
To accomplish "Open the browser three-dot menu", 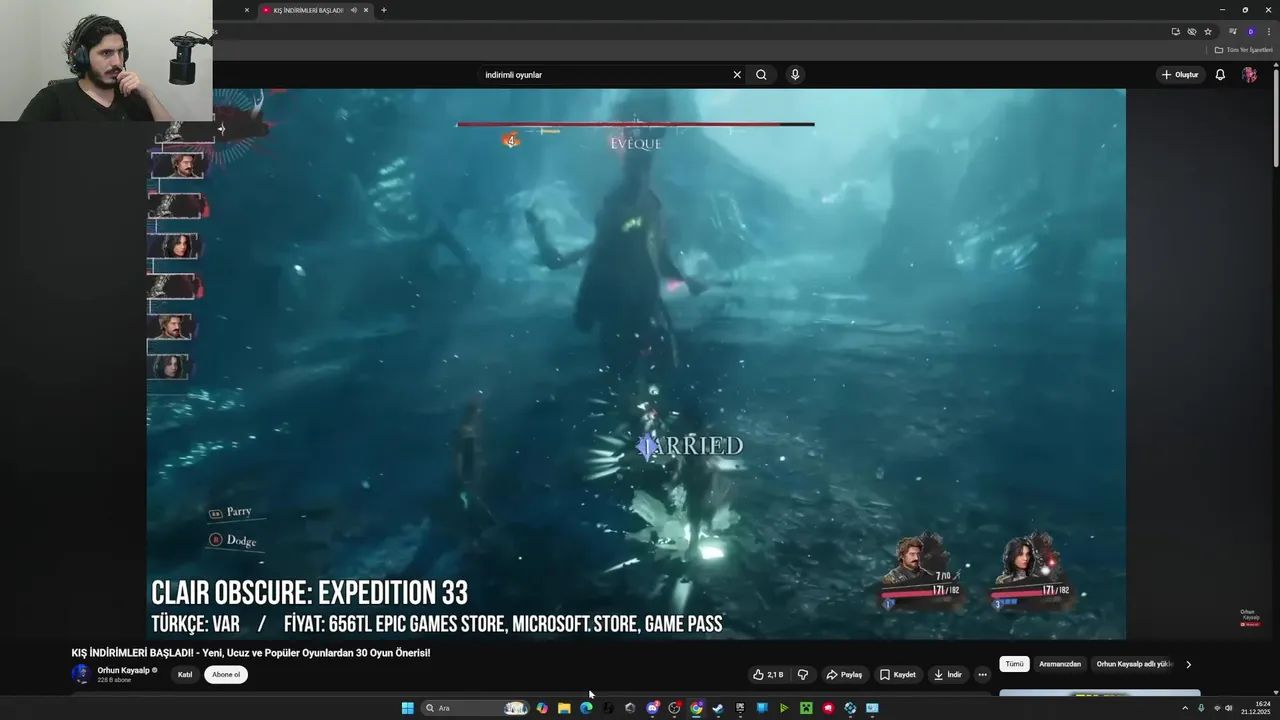I will coord(1269,32).
